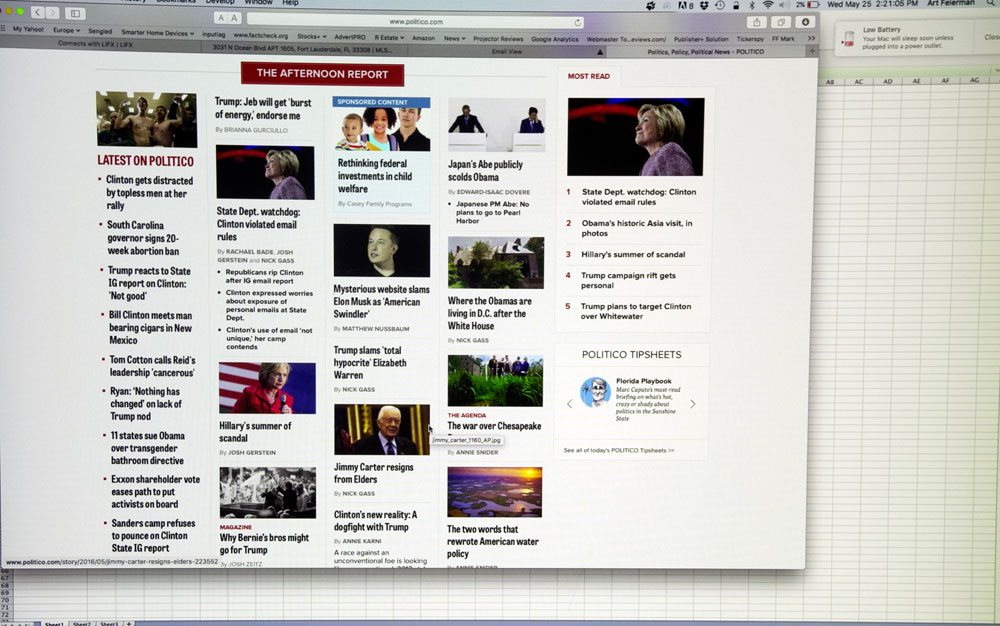Expand the Smarter Home Devices bookmarks folder

click(158, 33)
